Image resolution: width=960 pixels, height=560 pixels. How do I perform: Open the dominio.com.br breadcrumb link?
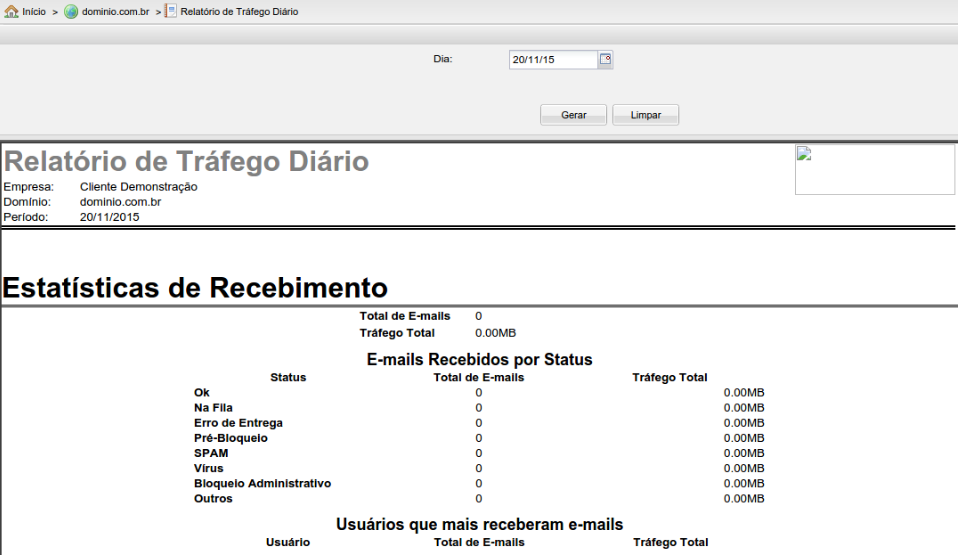116,12
